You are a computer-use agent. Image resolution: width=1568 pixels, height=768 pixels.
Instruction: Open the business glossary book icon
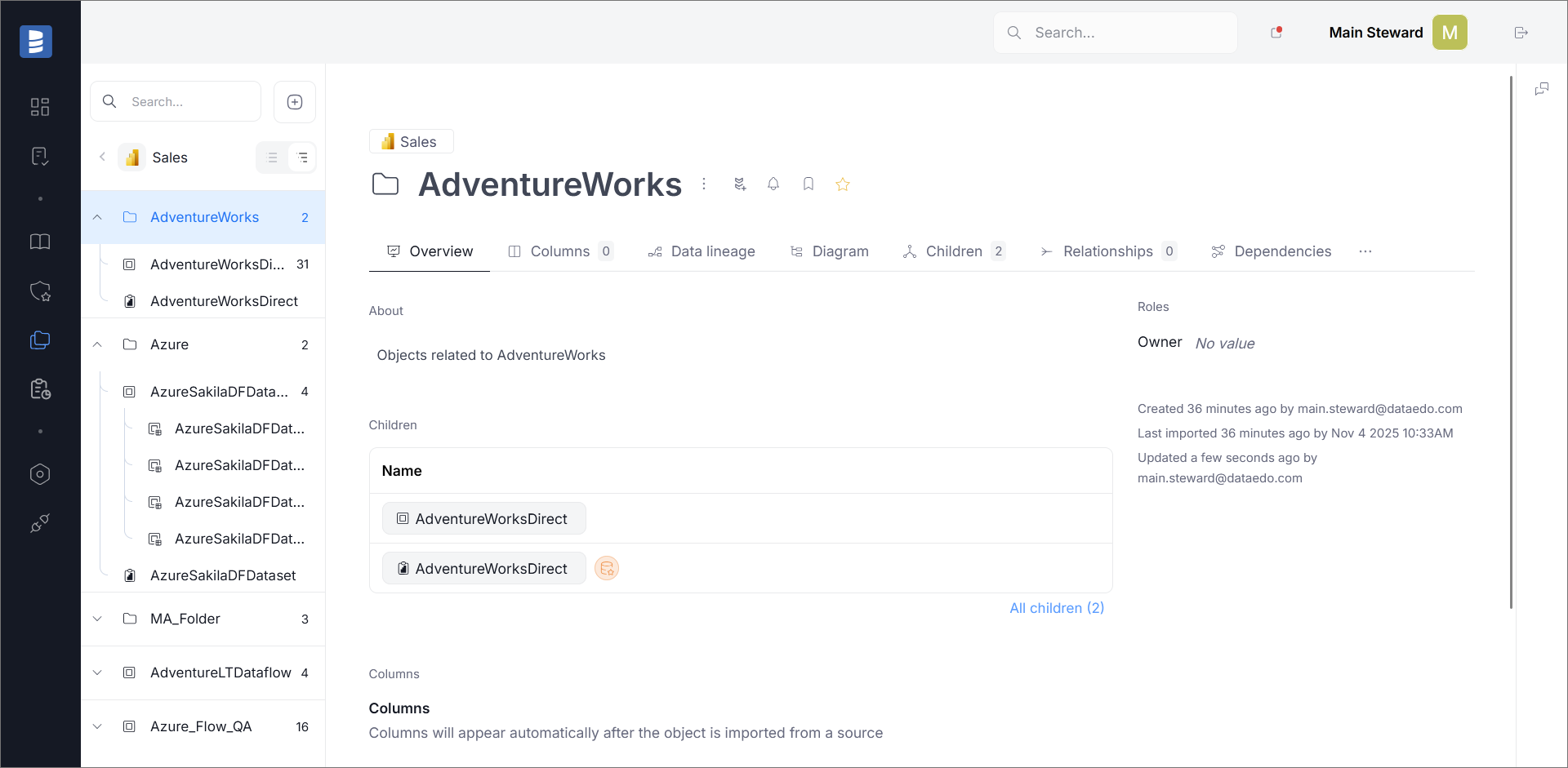[40, 242]
